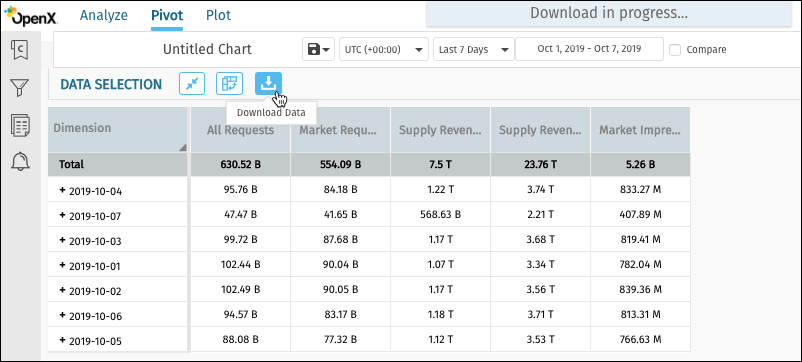Image resolution: width=802 pixels, height=362 pixels.
Task: Click the 95.76 B cell
Action: pyautogui.click(x=240, y=190)
